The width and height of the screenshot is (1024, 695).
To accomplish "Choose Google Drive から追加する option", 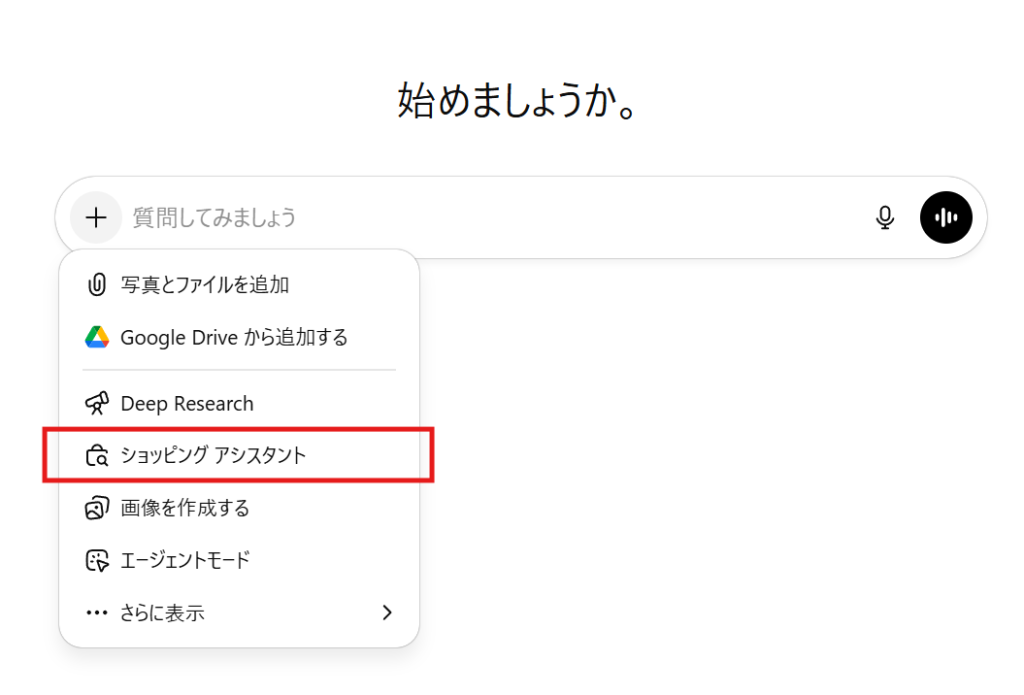I will point(234,338).
